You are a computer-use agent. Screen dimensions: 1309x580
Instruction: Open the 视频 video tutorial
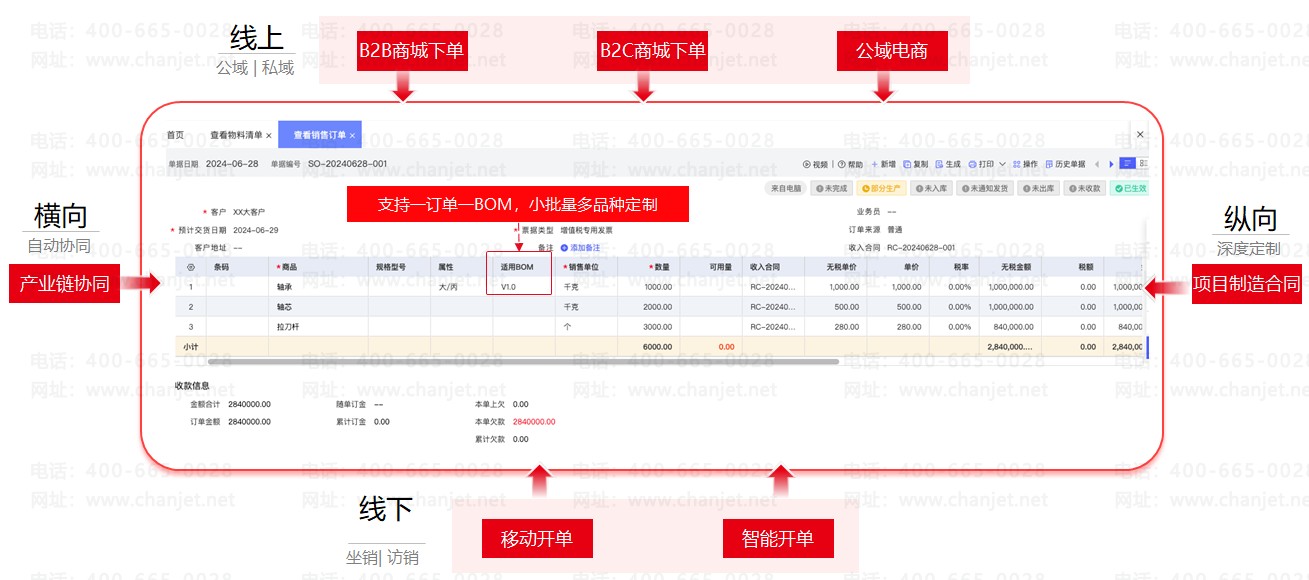(815, 164)
